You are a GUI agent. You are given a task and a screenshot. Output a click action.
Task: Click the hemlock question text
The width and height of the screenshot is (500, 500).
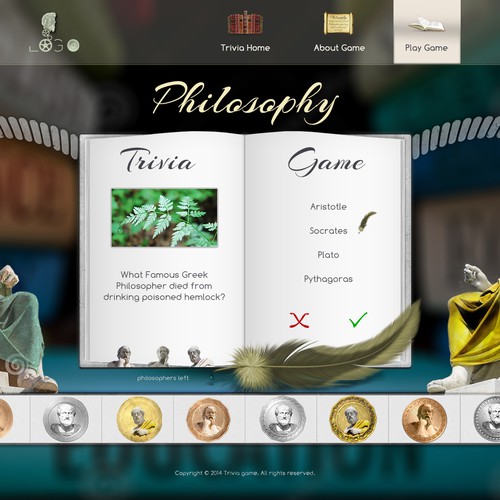[x=164, y=286]
